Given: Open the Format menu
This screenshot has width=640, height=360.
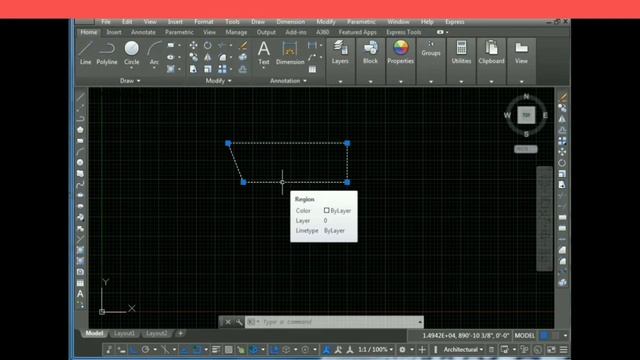Looking at the screenshot, I should click(204, 22).
